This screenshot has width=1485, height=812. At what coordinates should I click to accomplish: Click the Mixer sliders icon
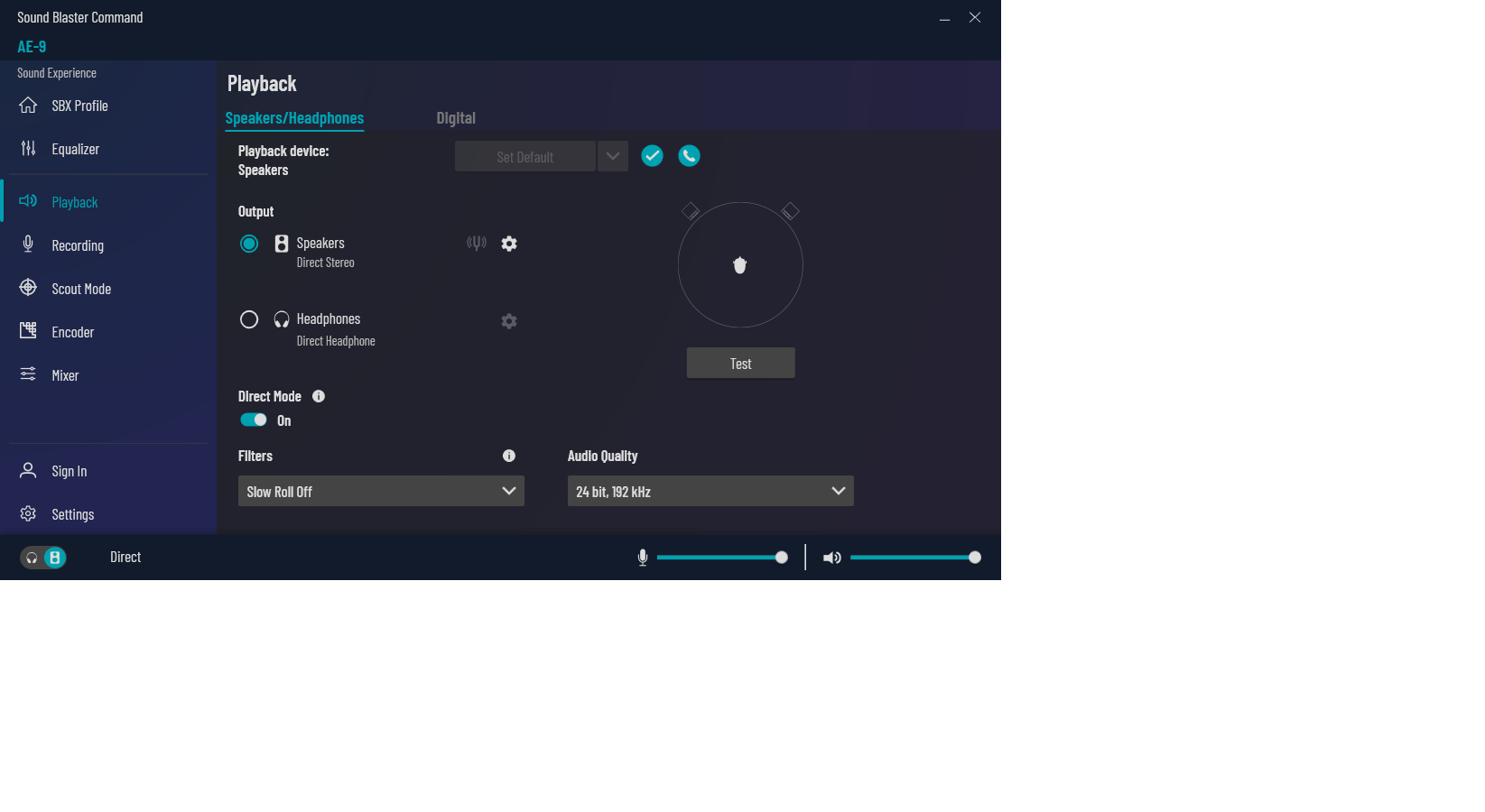[28, 374]
